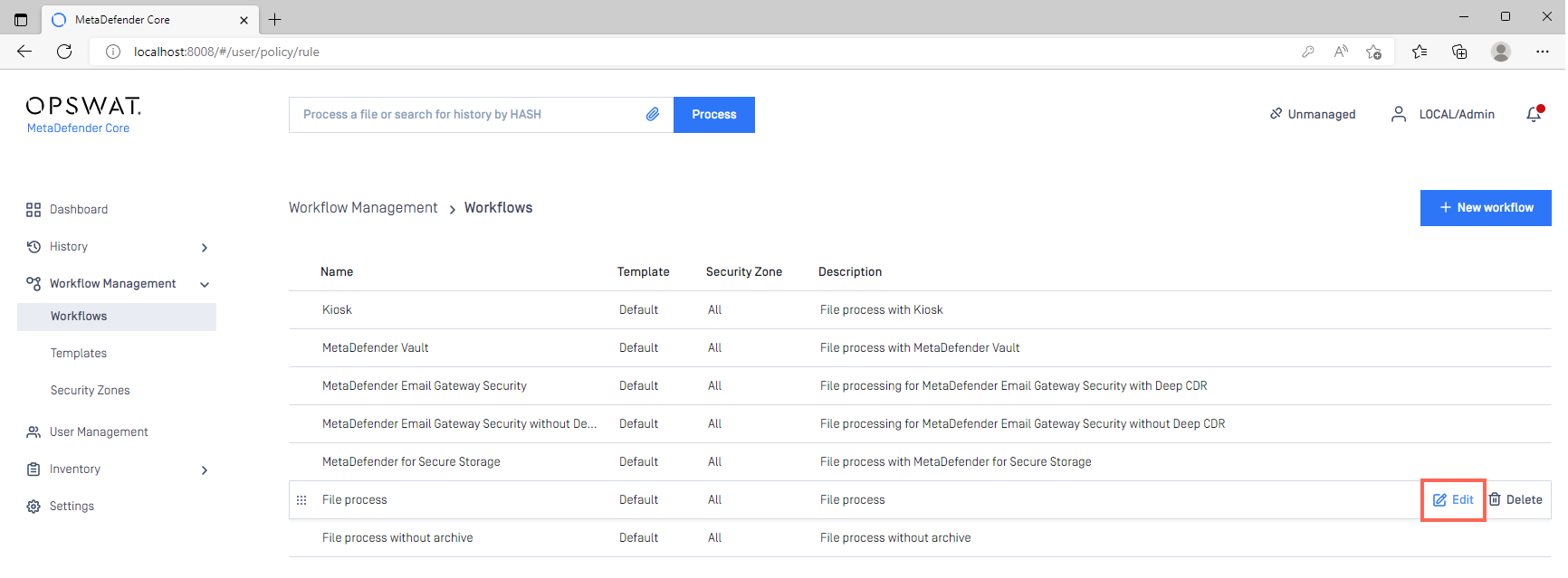The image size is (1568, 578).
Task: Click the browser address bar URL
Action: (x=226, y=52)
